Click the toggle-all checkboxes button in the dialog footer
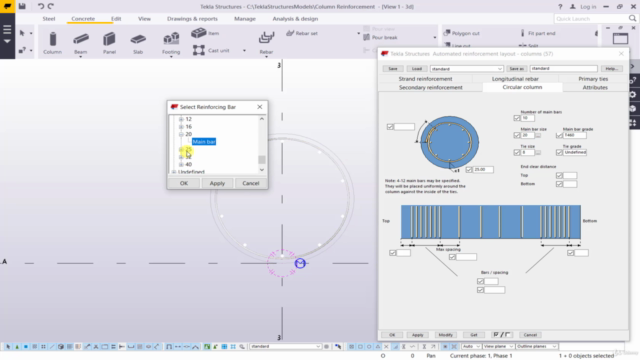Screen dimensions: 640x360 pos(502,335)
